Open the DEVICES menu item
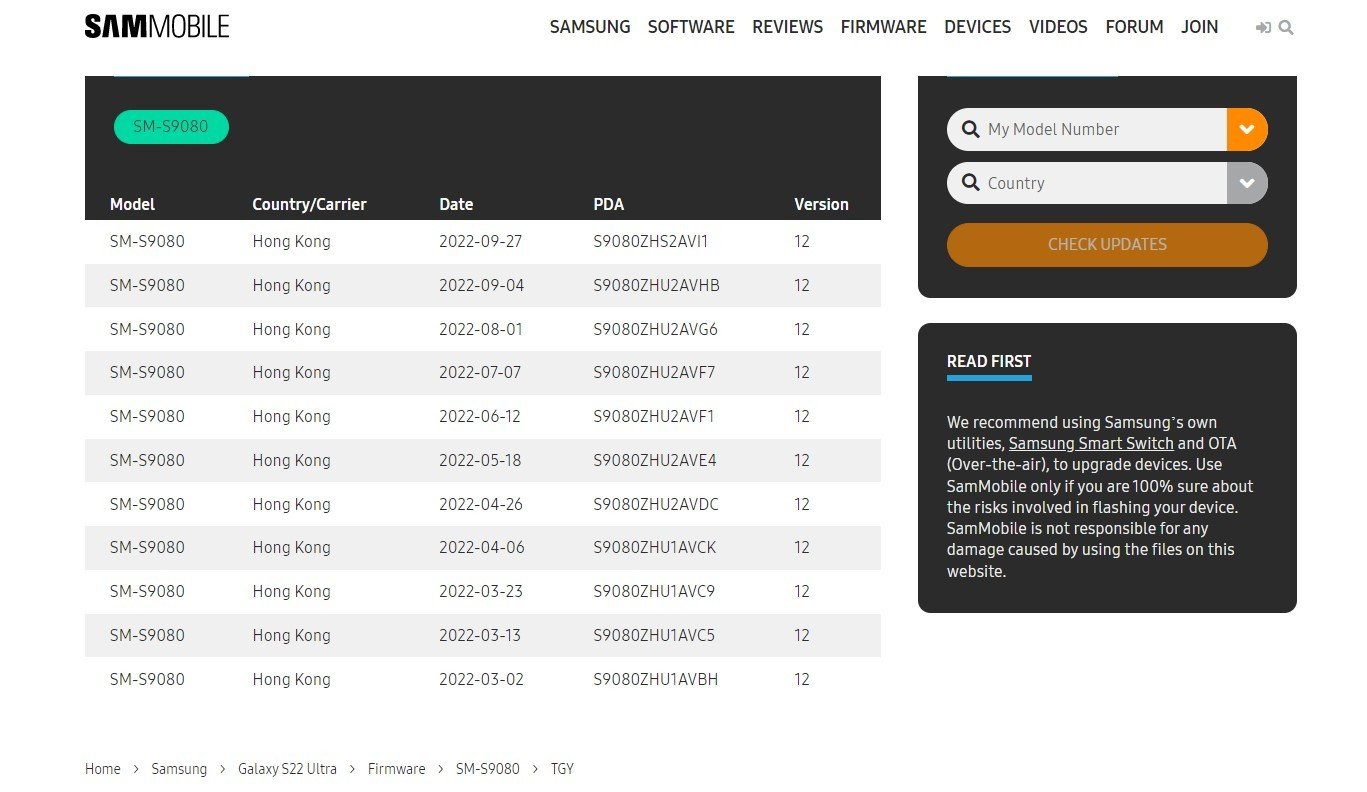1367x792 pixels. click(977, 27)
